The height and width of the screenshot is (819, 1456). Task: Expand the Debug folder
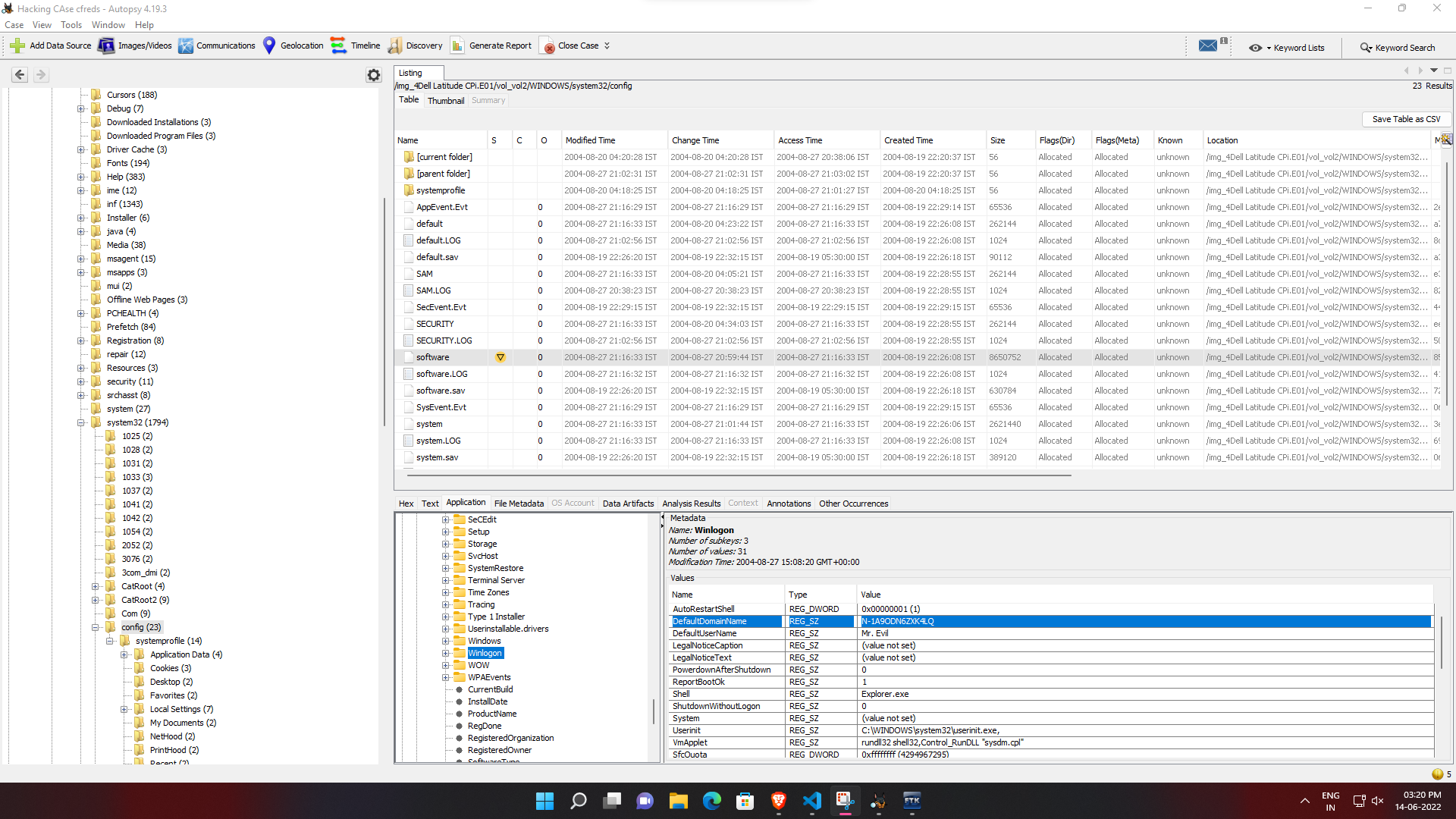[80, 108]
